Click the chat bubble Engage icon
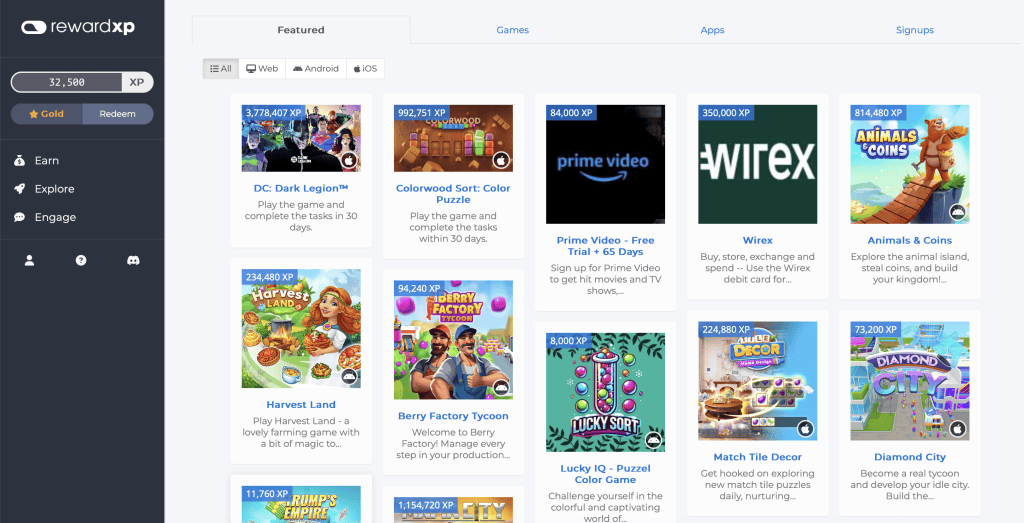Viewport: 1024px width, 523px height. point(20,217)
